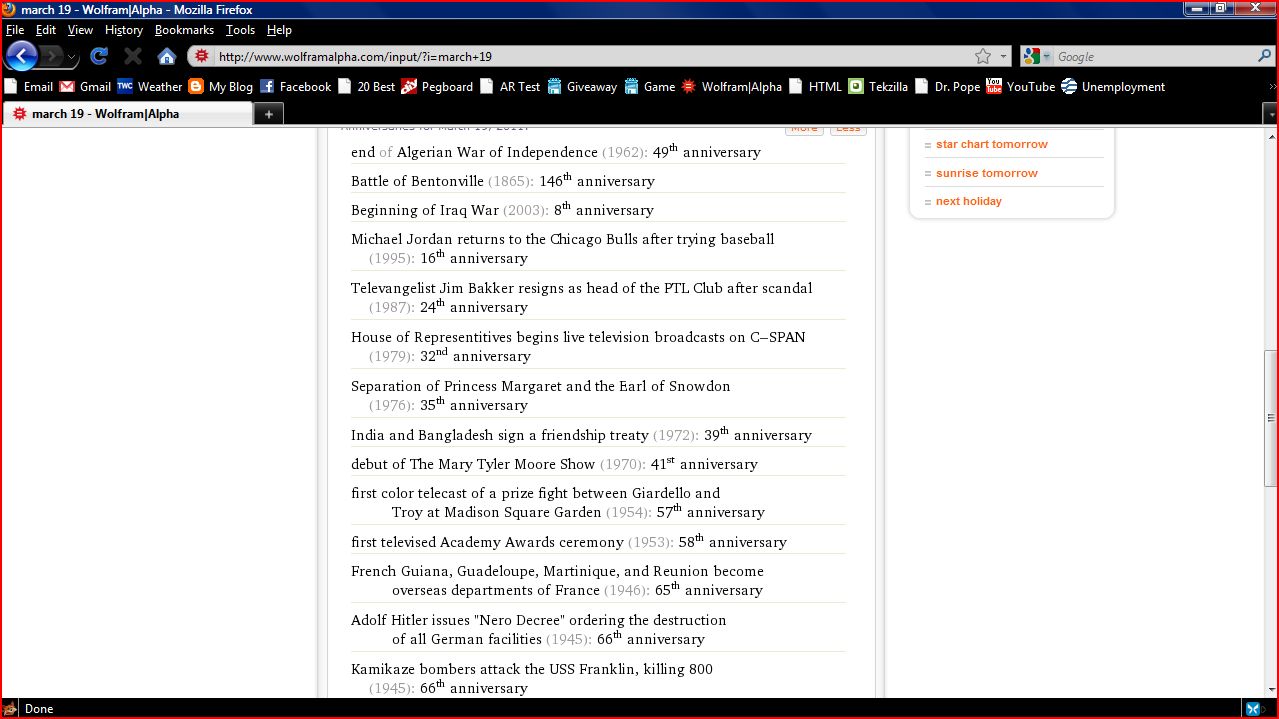Open the Tools menu
Screen dimensions: 1279x719
point(240,30)
